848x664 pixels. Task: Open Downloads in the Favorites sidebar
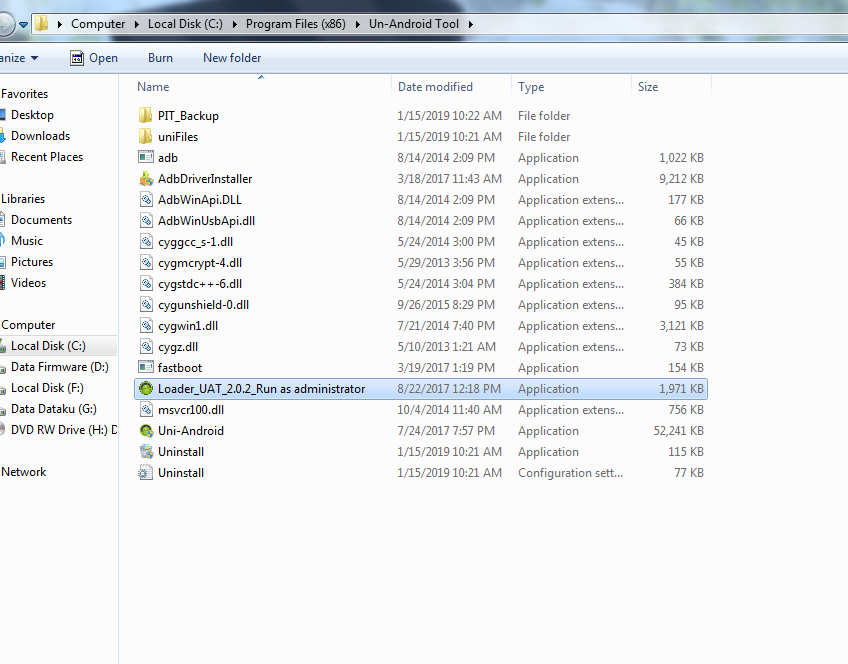coord(41,136)
